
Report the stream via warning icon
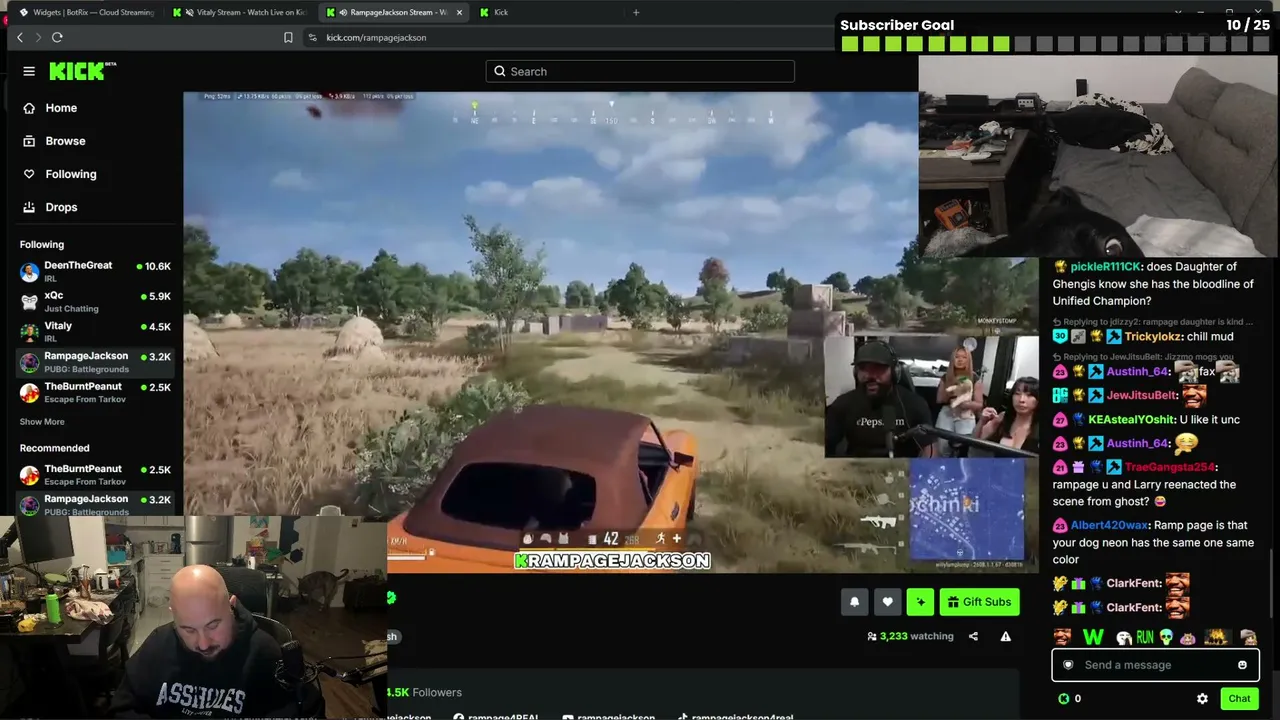click(x=1005, y=636)
